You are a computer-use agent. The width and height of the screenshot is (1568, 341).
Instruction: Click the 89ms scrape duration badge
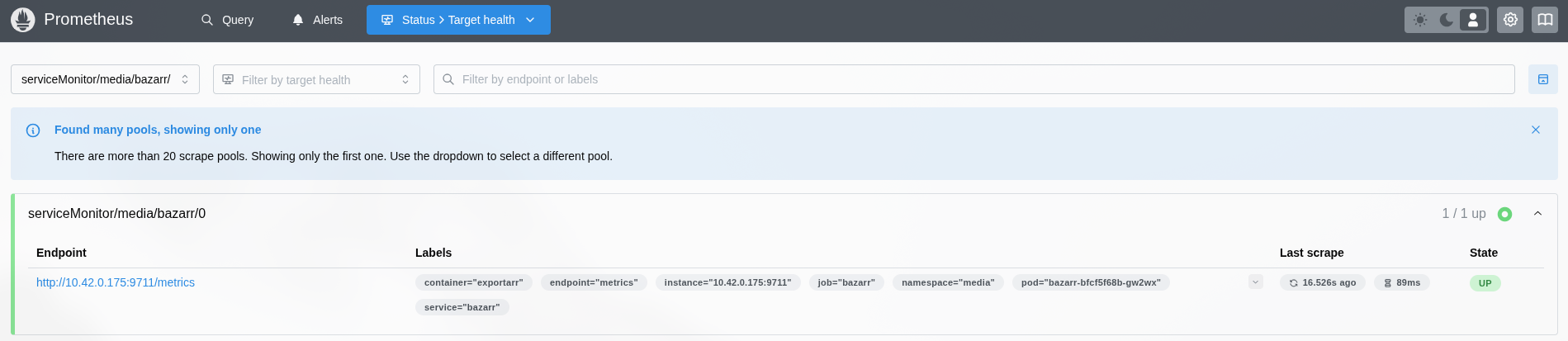point(1401,282)
